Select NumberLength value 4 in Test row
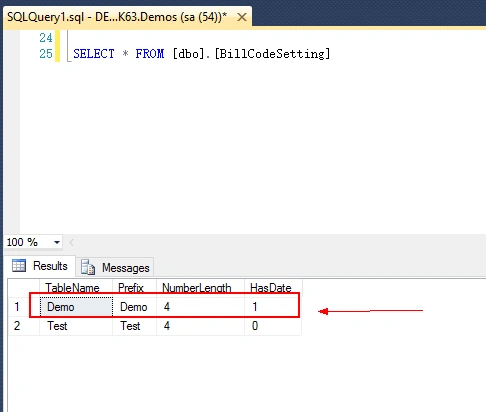 click(200, 326)
